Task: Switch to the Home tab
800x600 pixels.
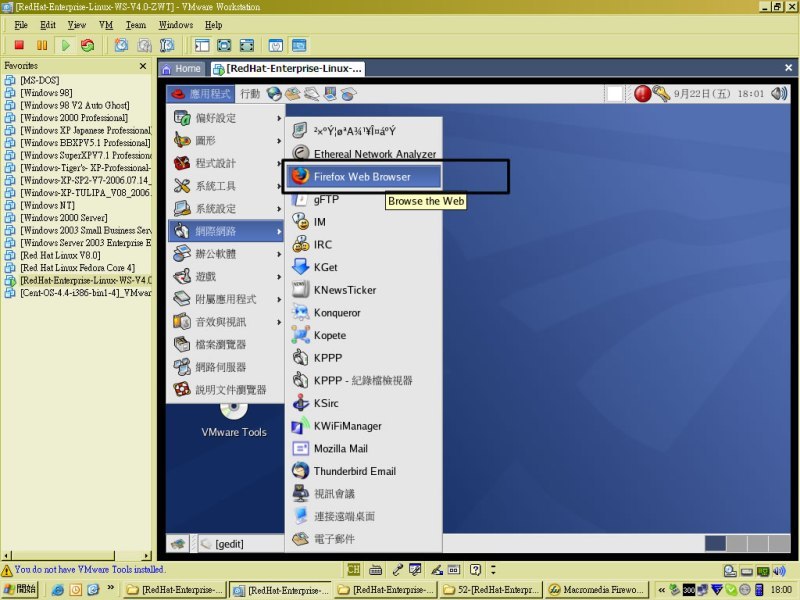Action: [x=182, y=69]
